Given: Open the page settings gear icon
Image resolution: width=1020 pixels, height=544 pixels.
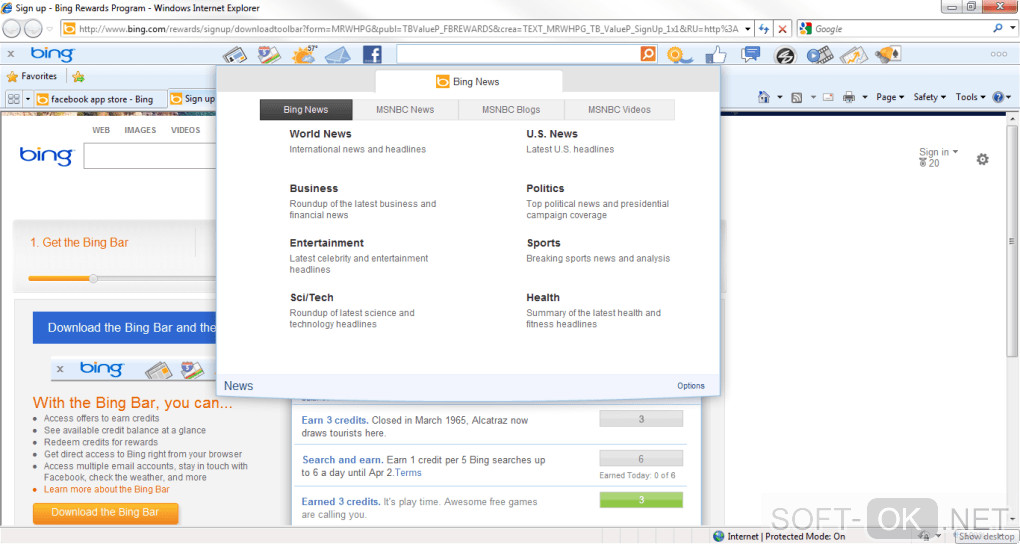Looking at the screenshot, I should pyautogui.click(x=982, y=159).
